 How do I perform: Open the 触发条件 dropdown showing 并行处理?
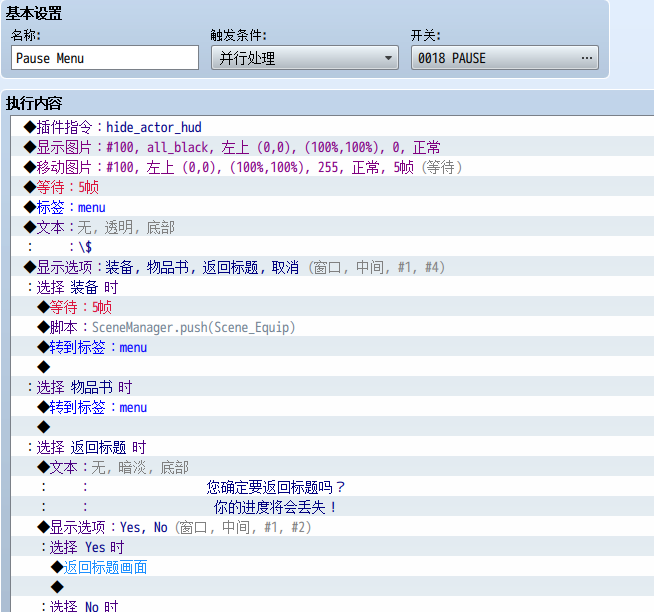click(x=305, y=58)
